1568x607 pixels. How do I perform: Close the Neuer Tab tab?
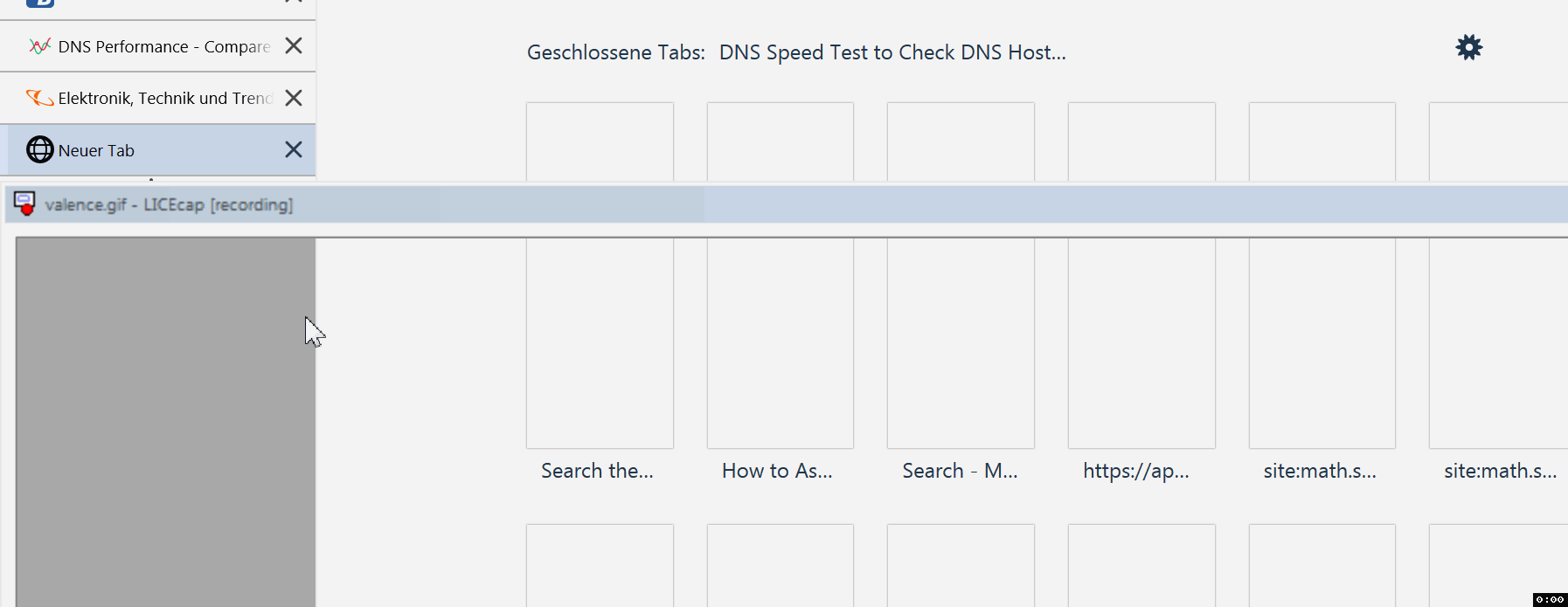coord(294,149)
